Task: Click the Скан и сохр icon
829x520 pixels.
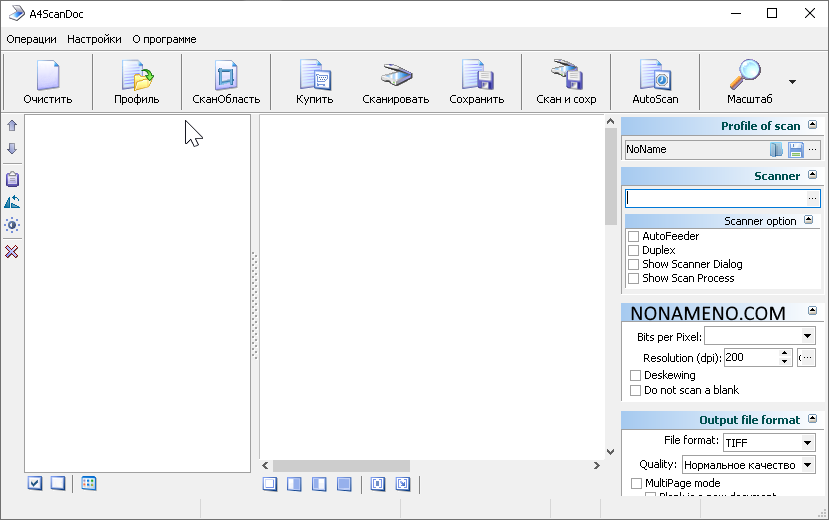Action: coord(566,77)
